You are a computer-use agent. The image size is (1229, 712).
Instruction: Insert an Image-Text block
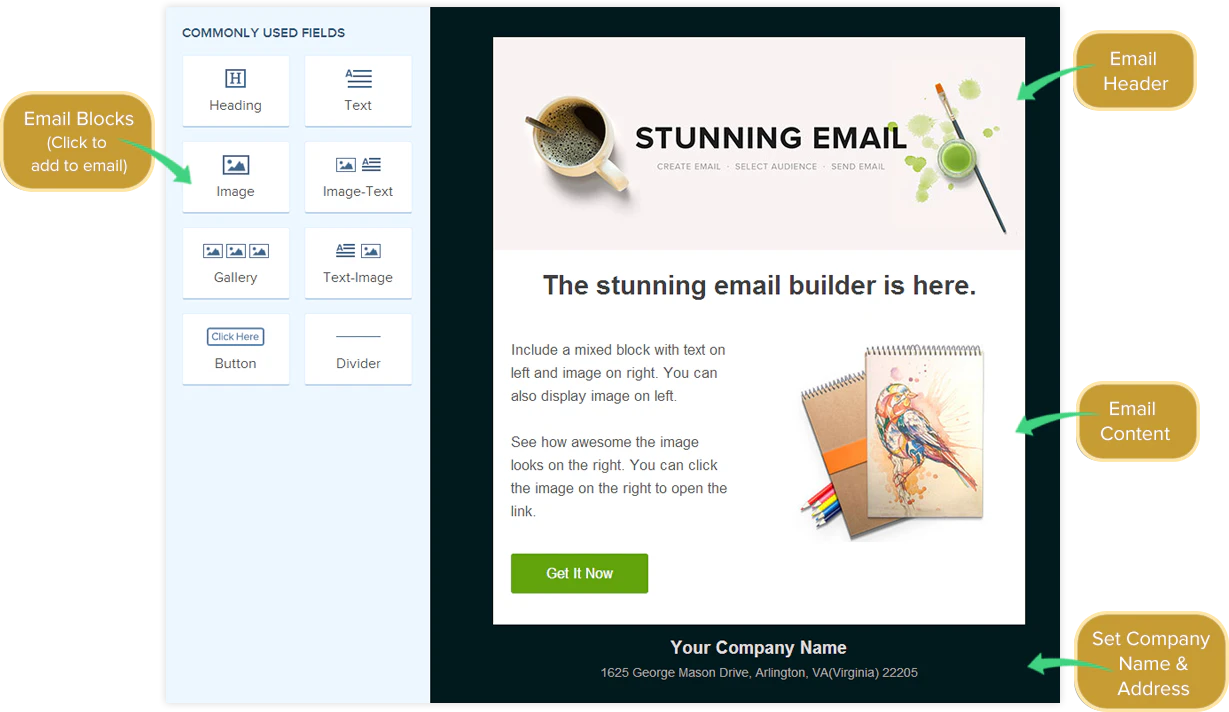(x=358, y=177)
